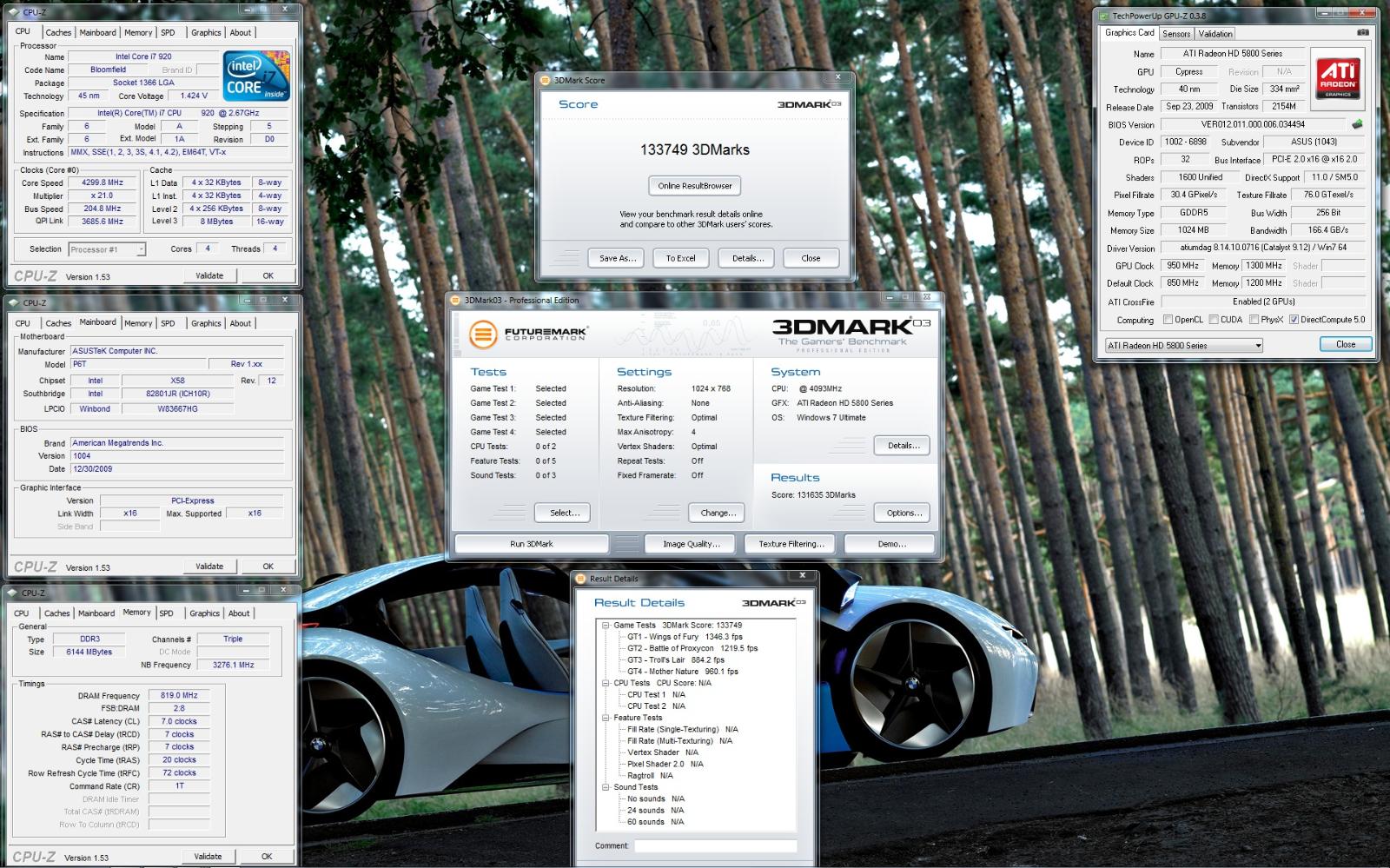Open Graphics tab in the CPU-Z memory timings window
Viewport: 1390px width, 868px height.
[204, 613]
